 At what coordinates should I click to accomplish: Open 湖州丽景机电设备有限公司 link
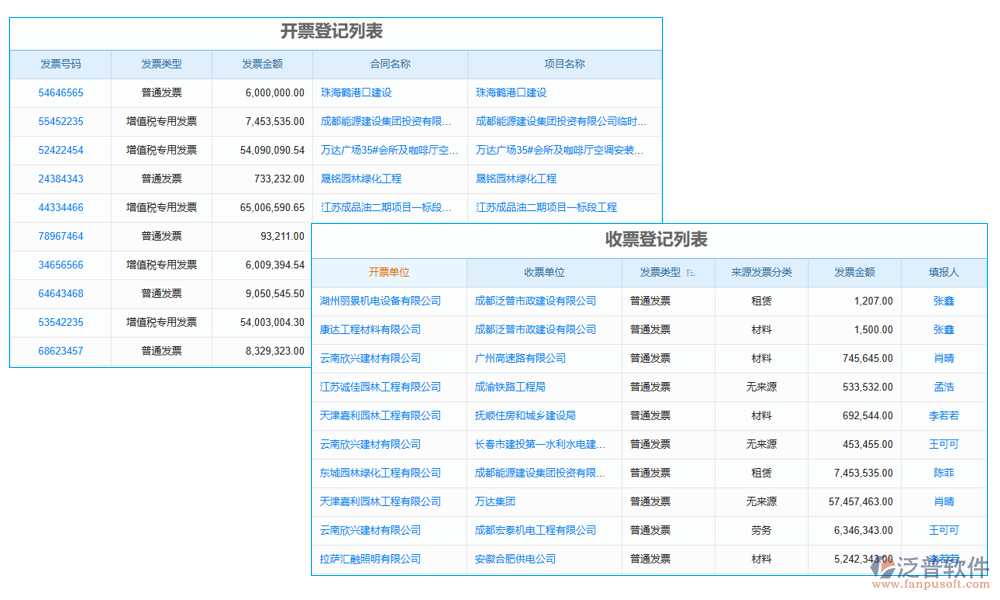[380, 301]
